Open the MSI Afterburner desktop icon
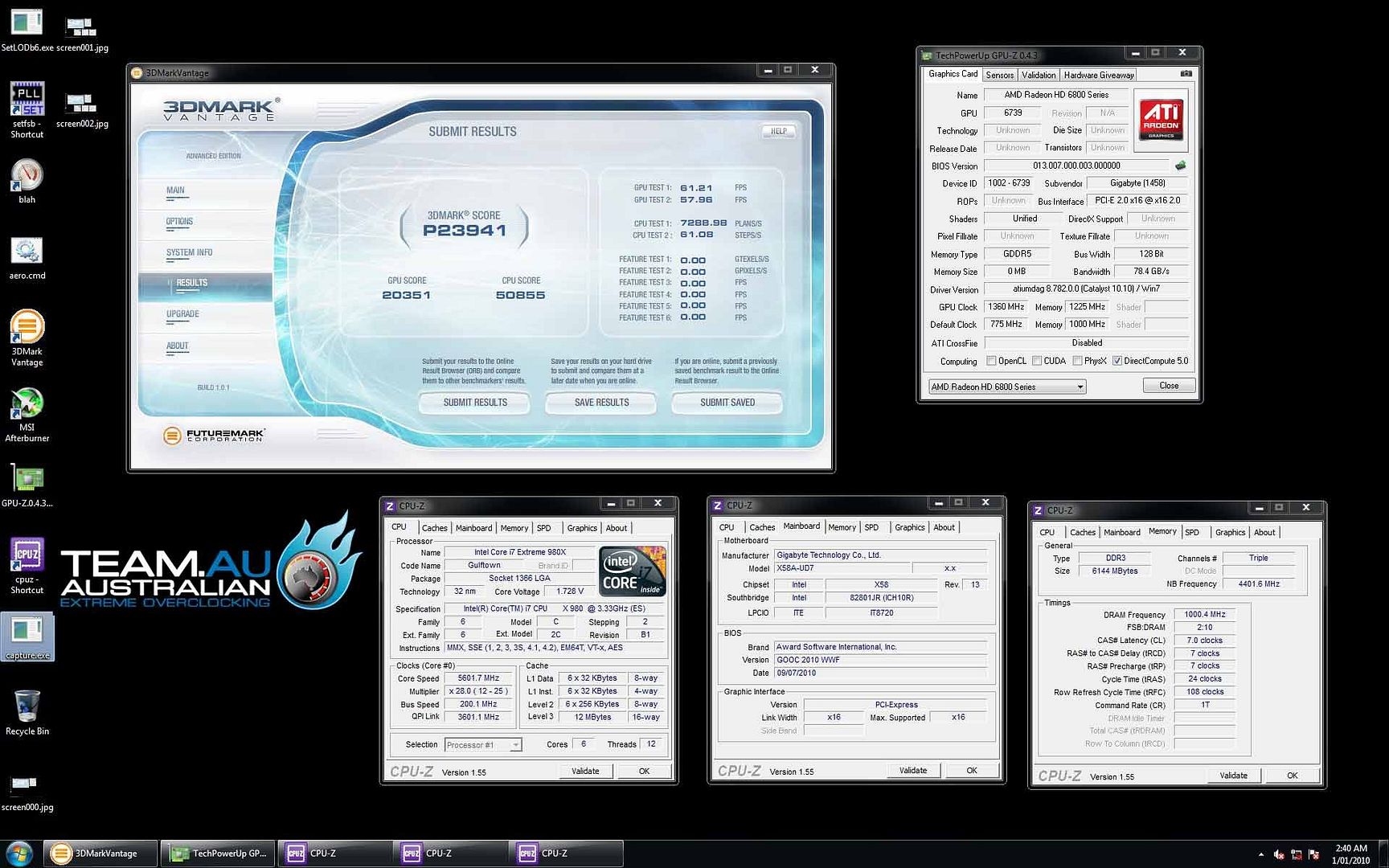Screen dimensions: 1389x868 [x=27, y=404]
